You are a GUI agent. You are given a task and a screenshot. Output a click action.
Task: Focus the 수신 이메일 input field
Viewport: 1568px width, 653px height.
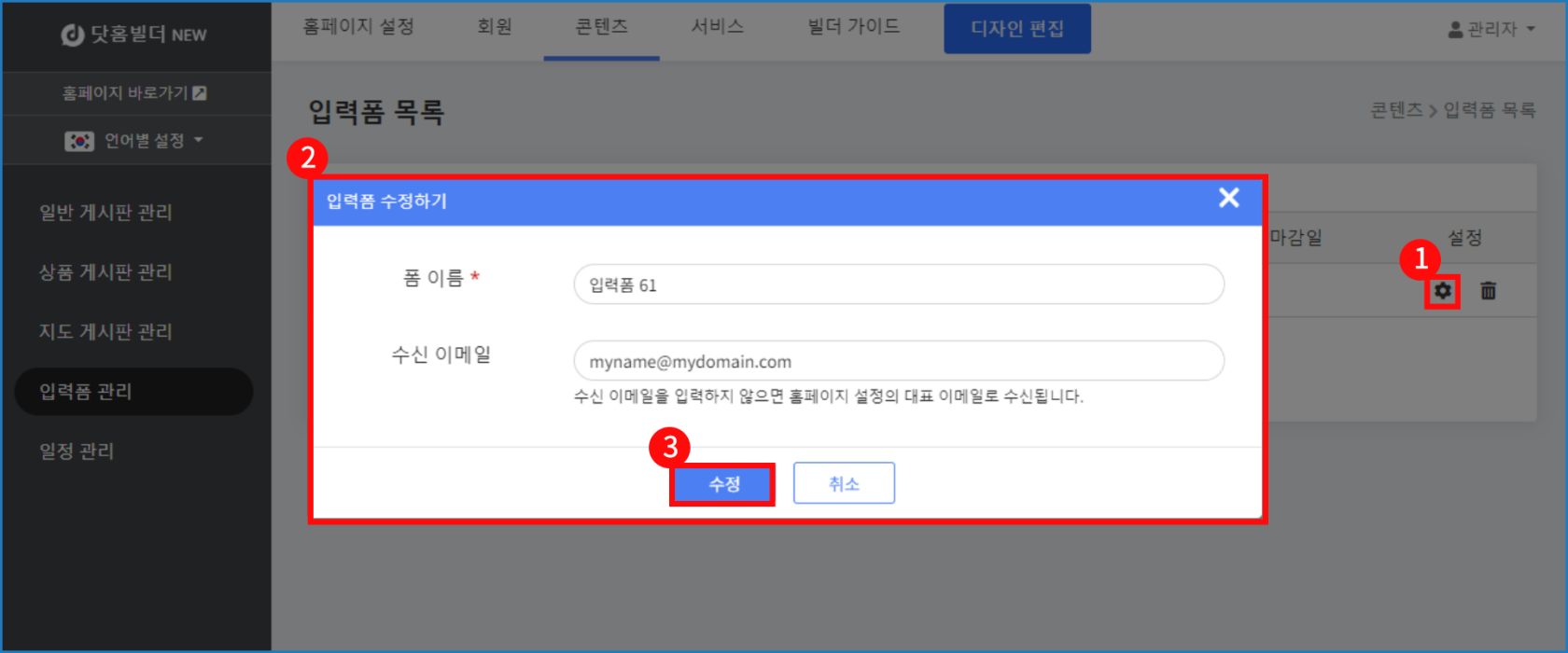[898, 361]
